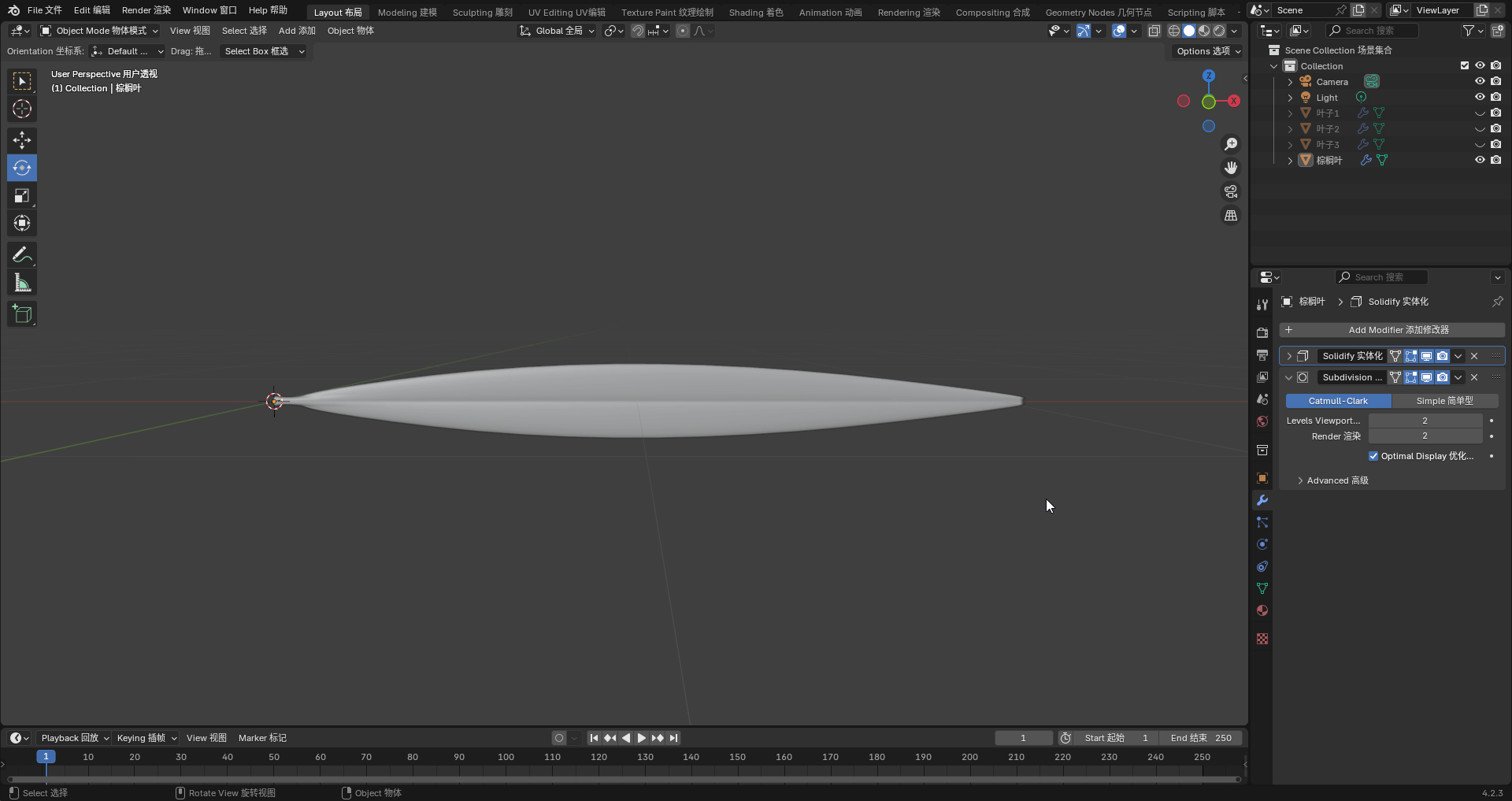
Task: Select the Transform tool
Action: (x=22, y=223)
